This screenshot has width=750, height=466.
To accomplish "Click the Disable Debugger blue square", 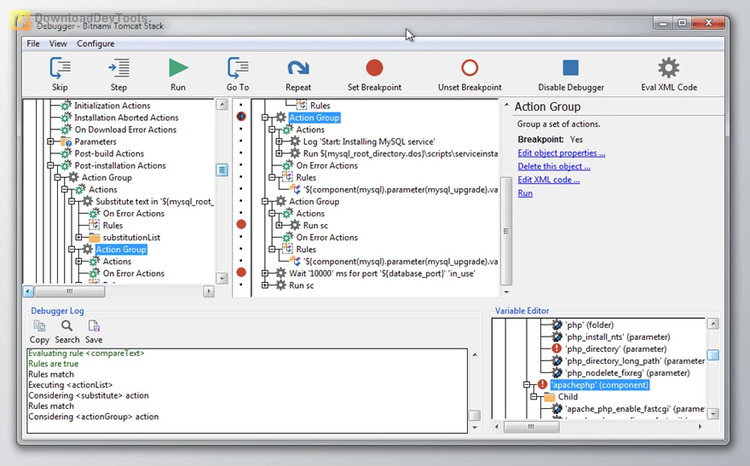I will click(571, 68).
